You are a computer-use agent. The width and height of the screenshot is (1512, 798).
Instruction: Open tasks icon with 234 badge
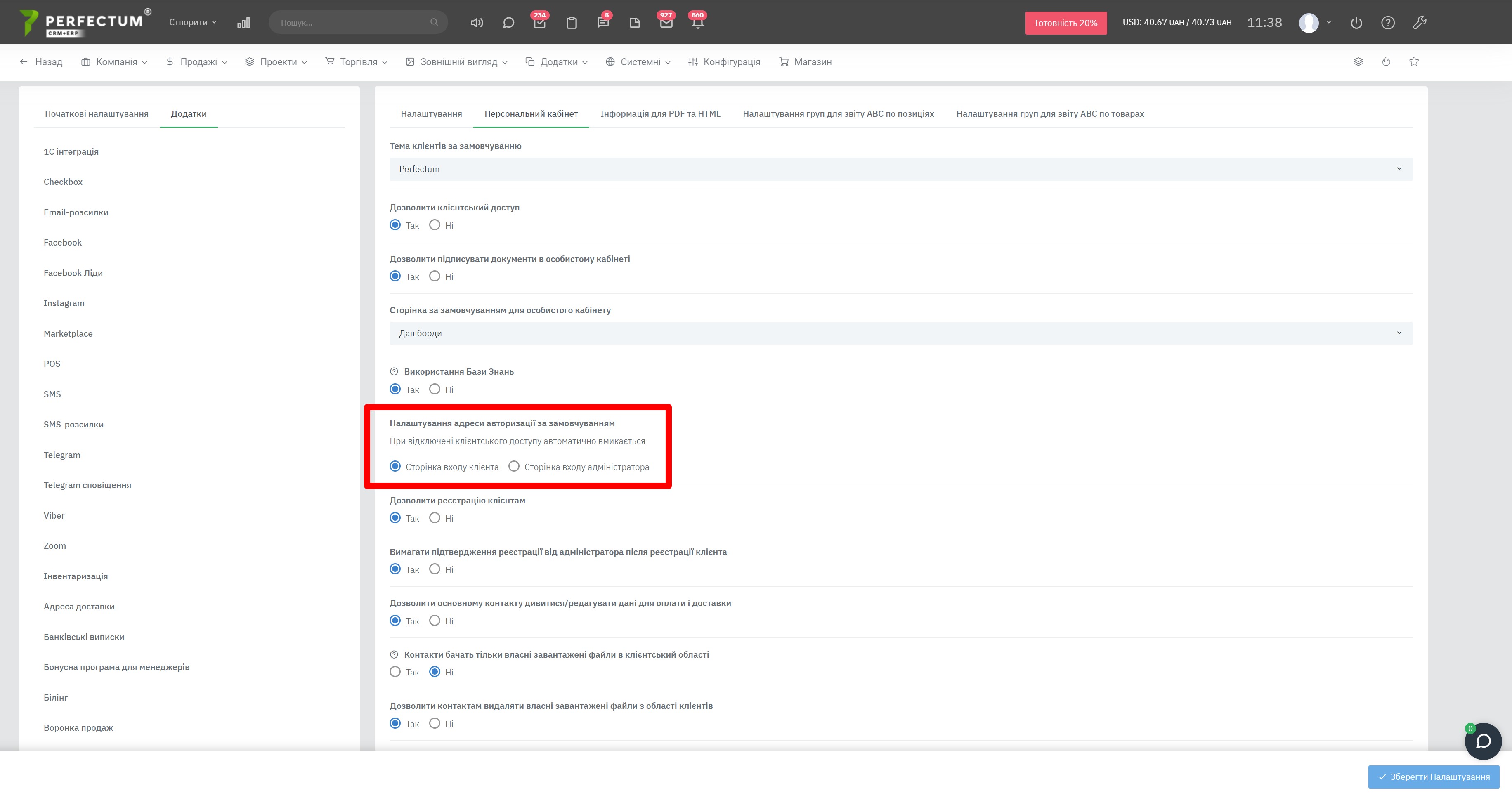coord(539,23)
